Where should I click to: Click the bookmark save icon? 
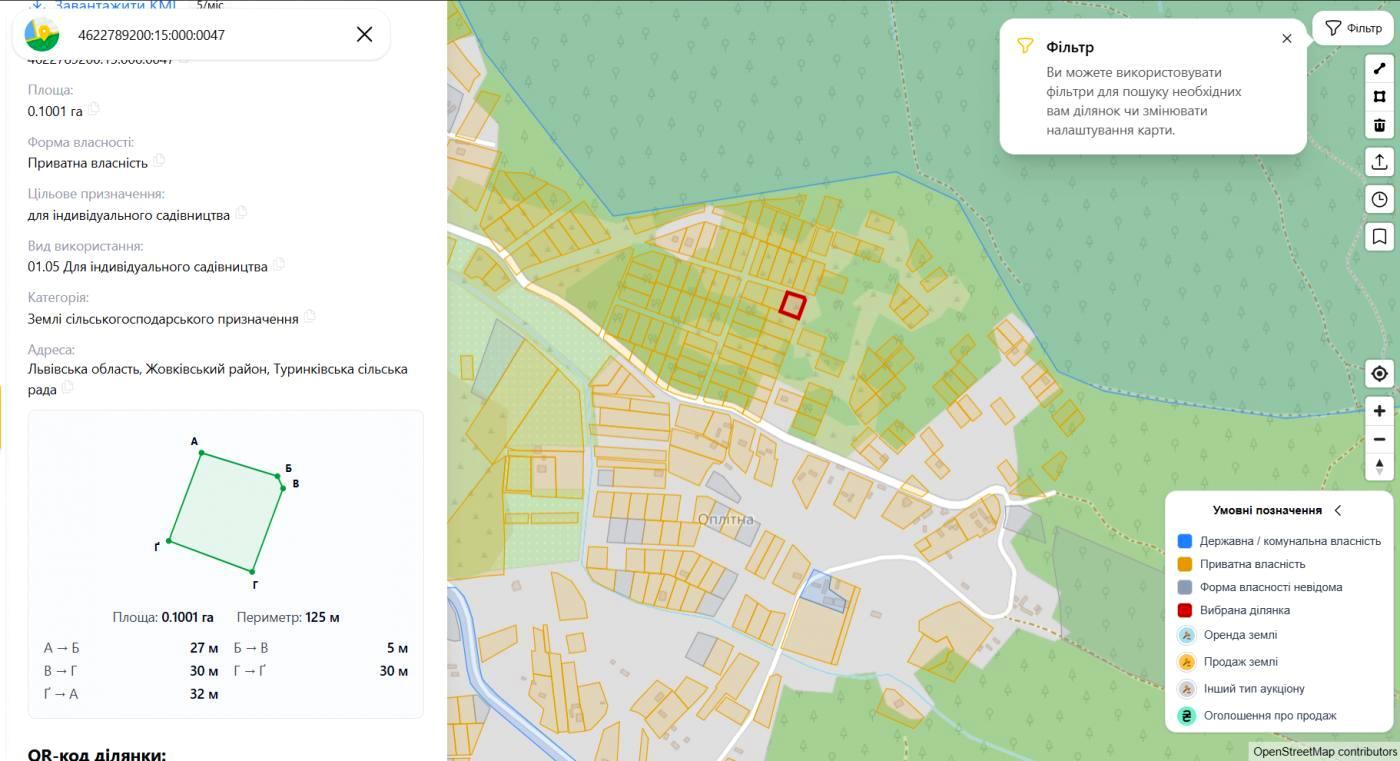1379,236
